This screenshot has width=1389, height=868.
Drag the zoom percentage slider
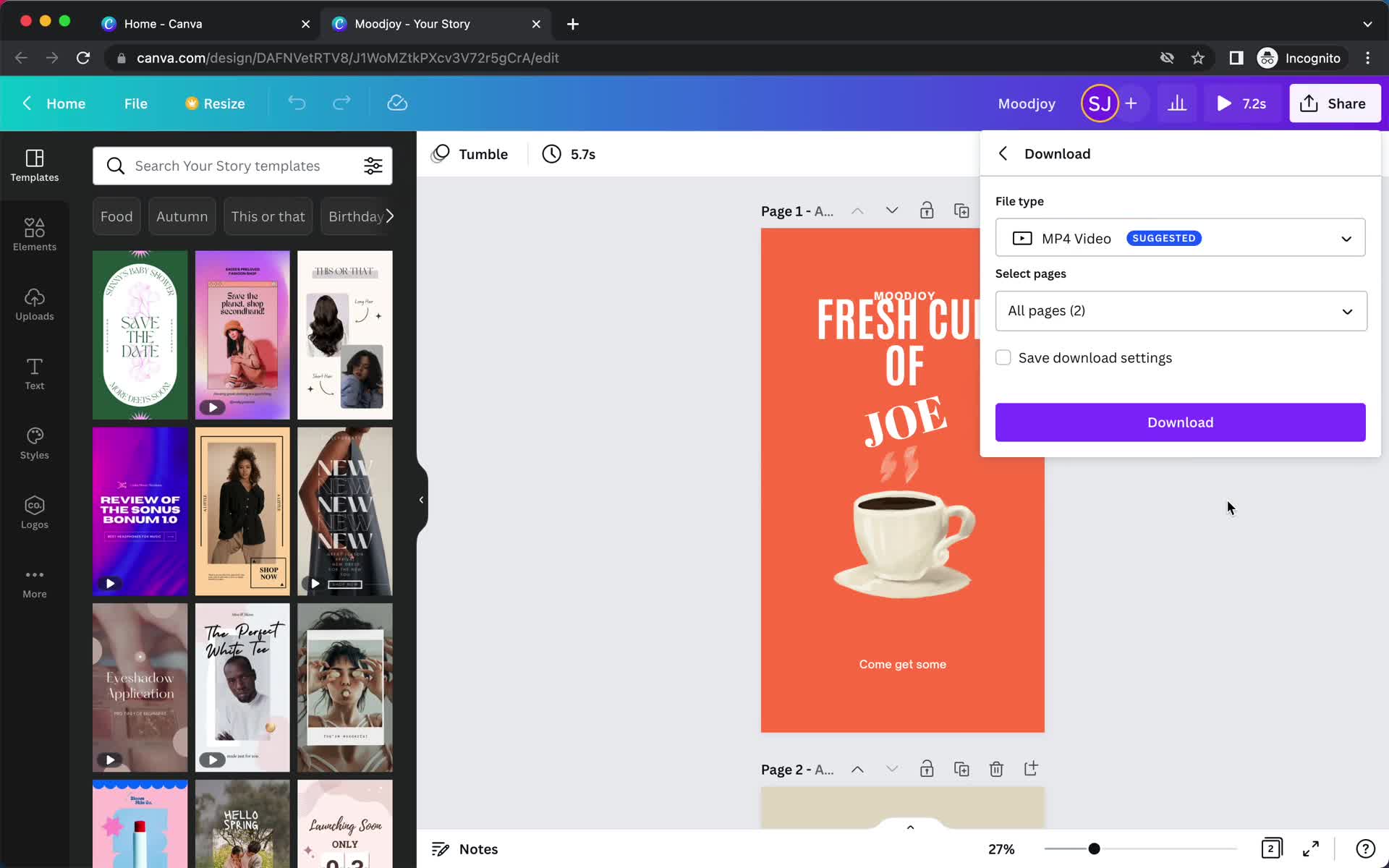[x=1094, y=848]
